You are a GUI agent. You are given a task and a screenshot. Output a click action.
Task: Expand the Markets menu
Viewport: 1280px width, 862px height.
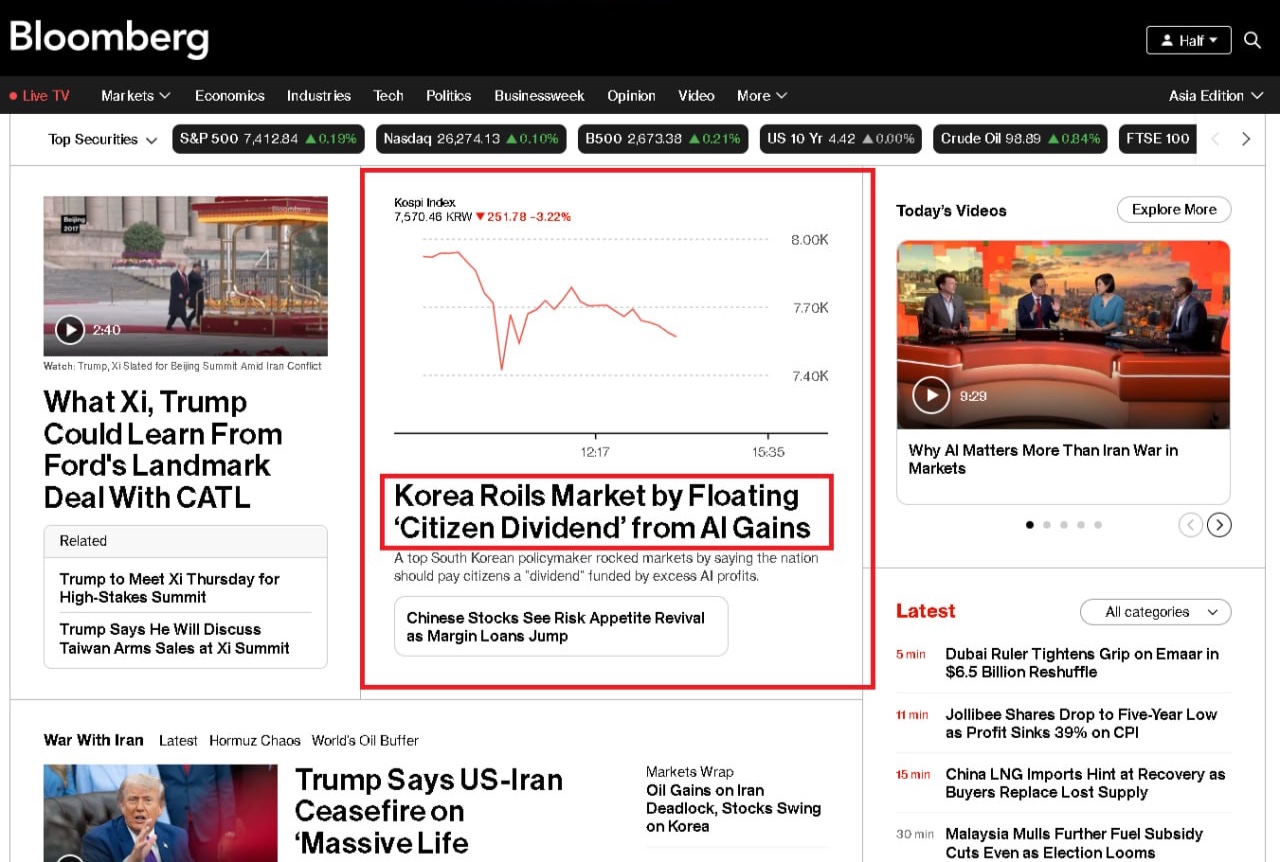pyautogui.click(x=136, y=96)
